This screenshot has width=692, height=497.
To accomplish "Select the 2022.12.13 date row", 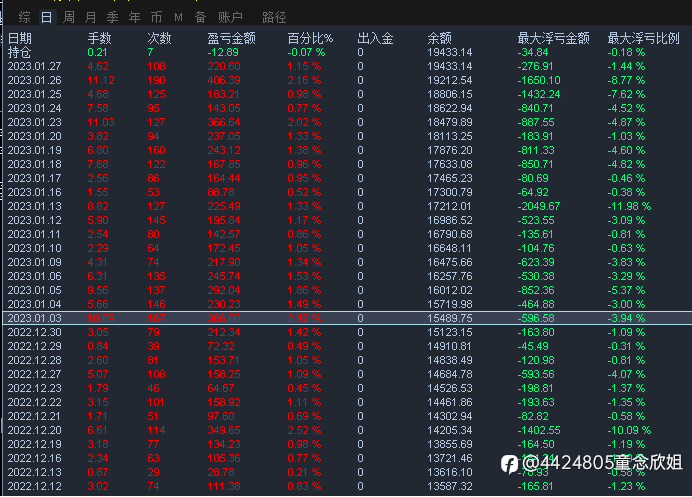I will [347, 472].
